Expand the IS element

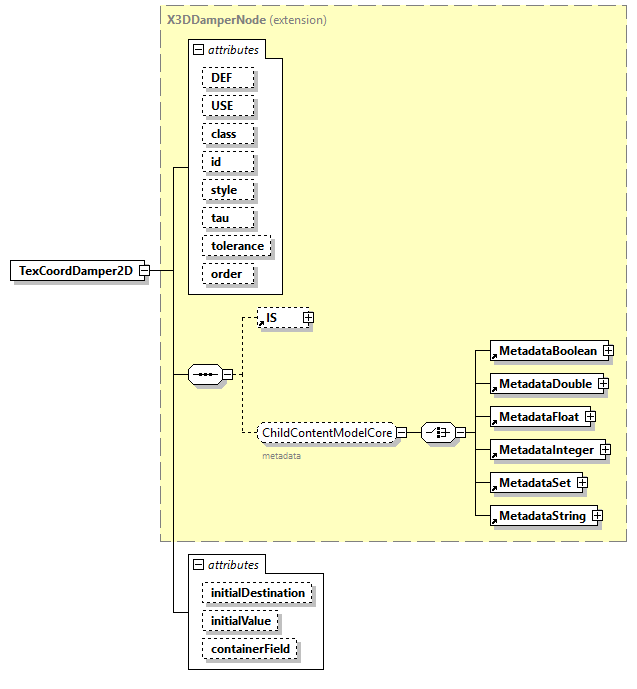click(x=308, y=318)
